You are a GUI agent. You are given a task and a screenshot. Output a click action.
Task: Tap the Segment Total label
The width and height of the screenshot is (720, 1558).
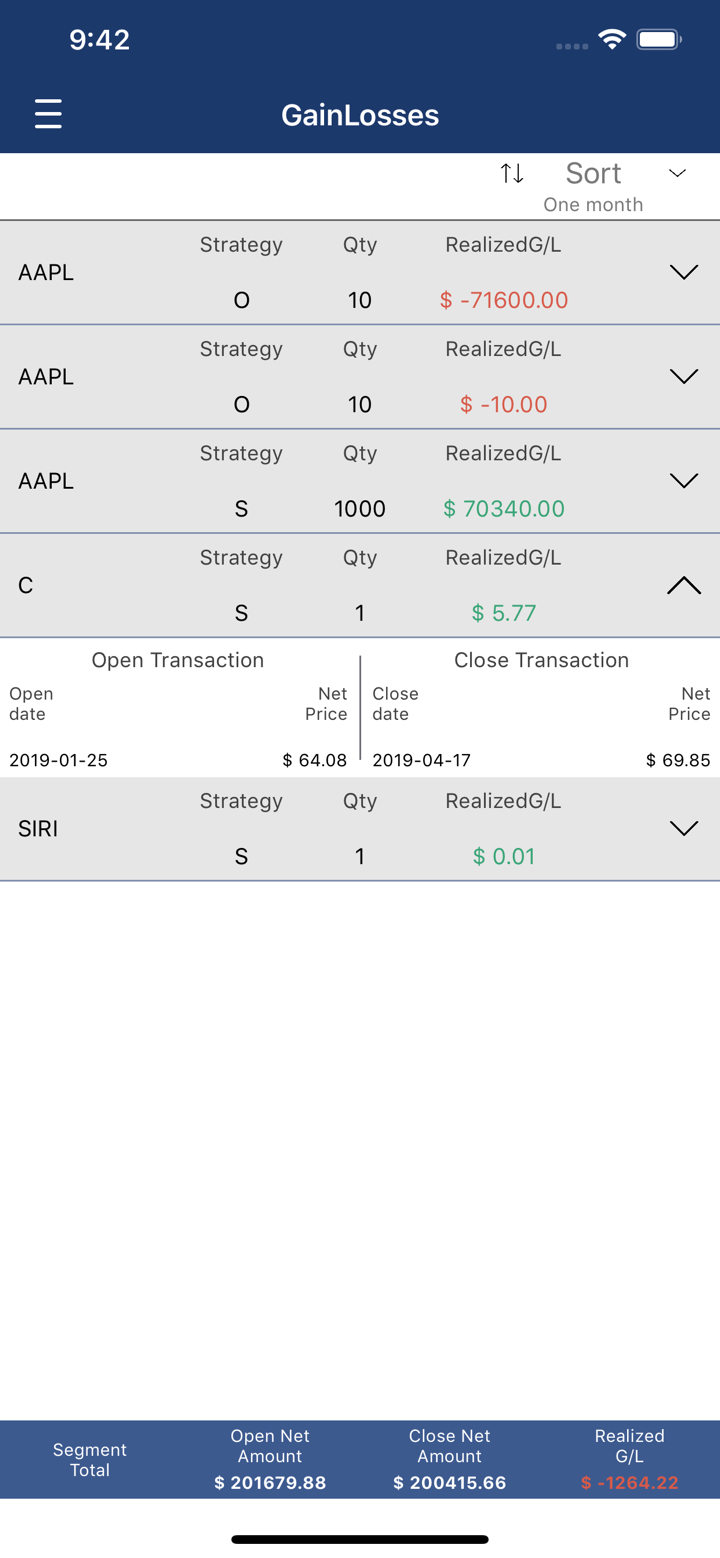pos(90,1460)
